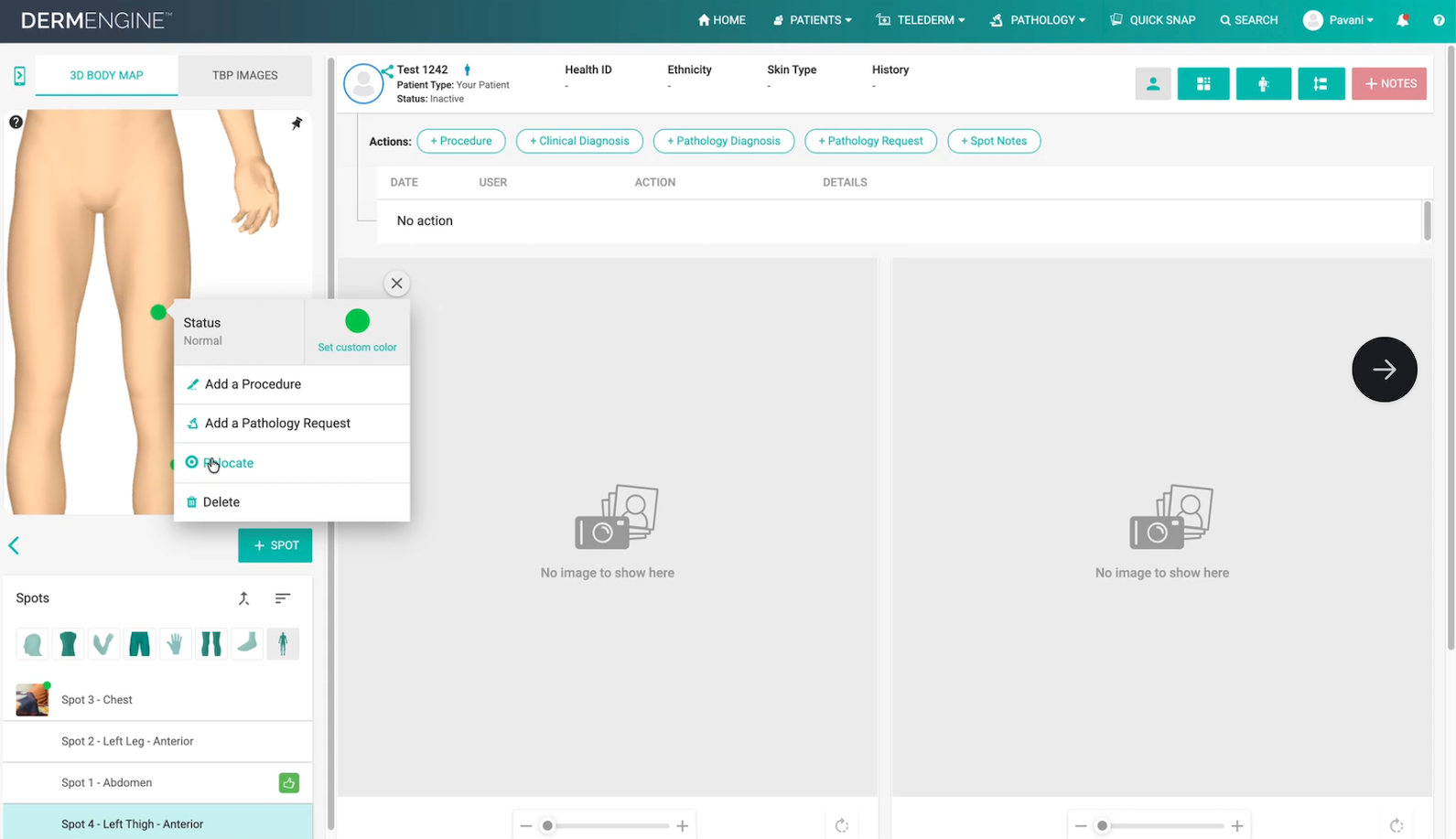Open the Spot 3 - Chest thumbnail

tap(32, 700)
